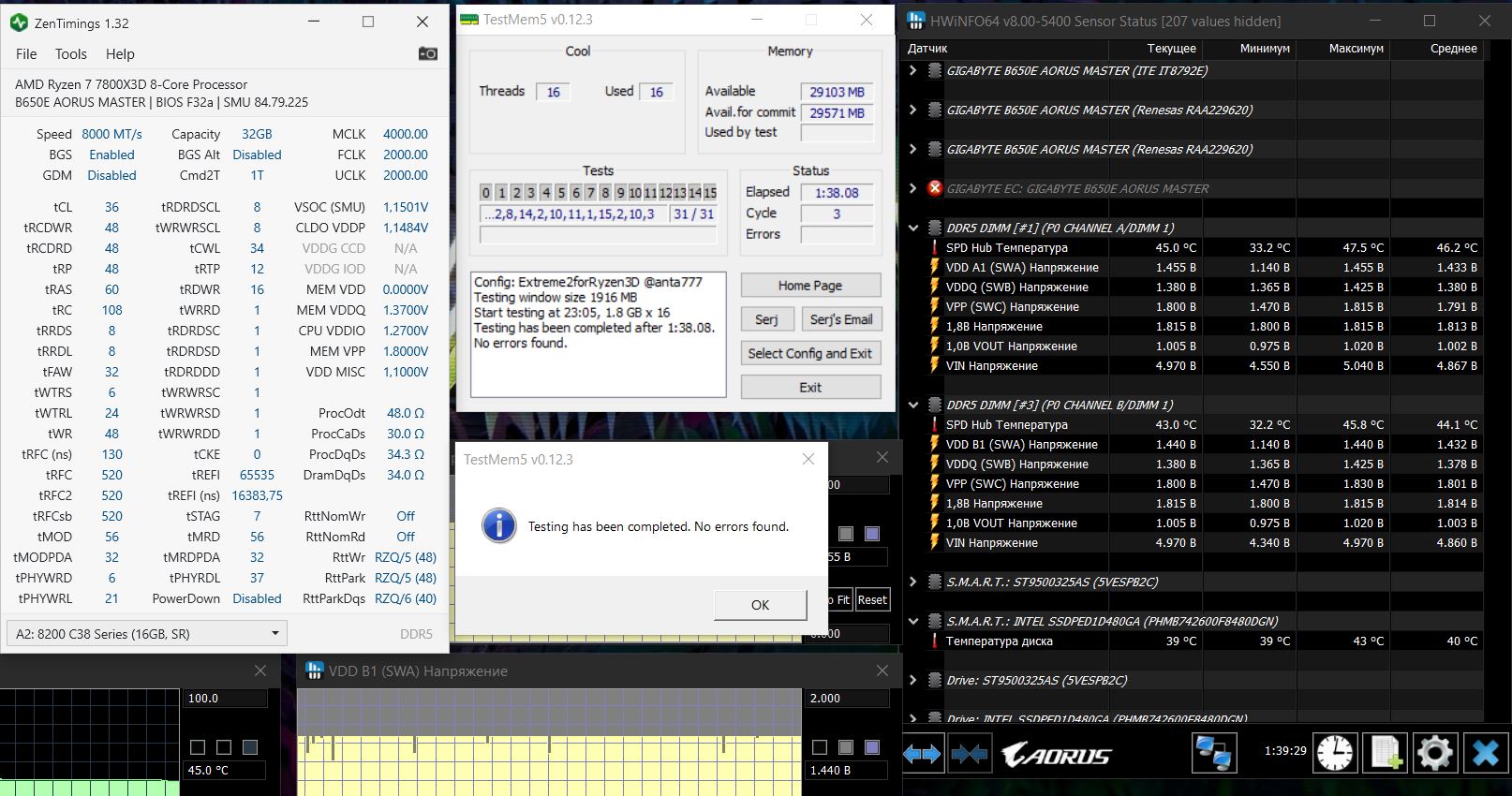This screenshot has height=796, width=1512.
Task: Click the icon beside S.M.A.R.T.: ST9500325AS
Action: pos(934,582)
